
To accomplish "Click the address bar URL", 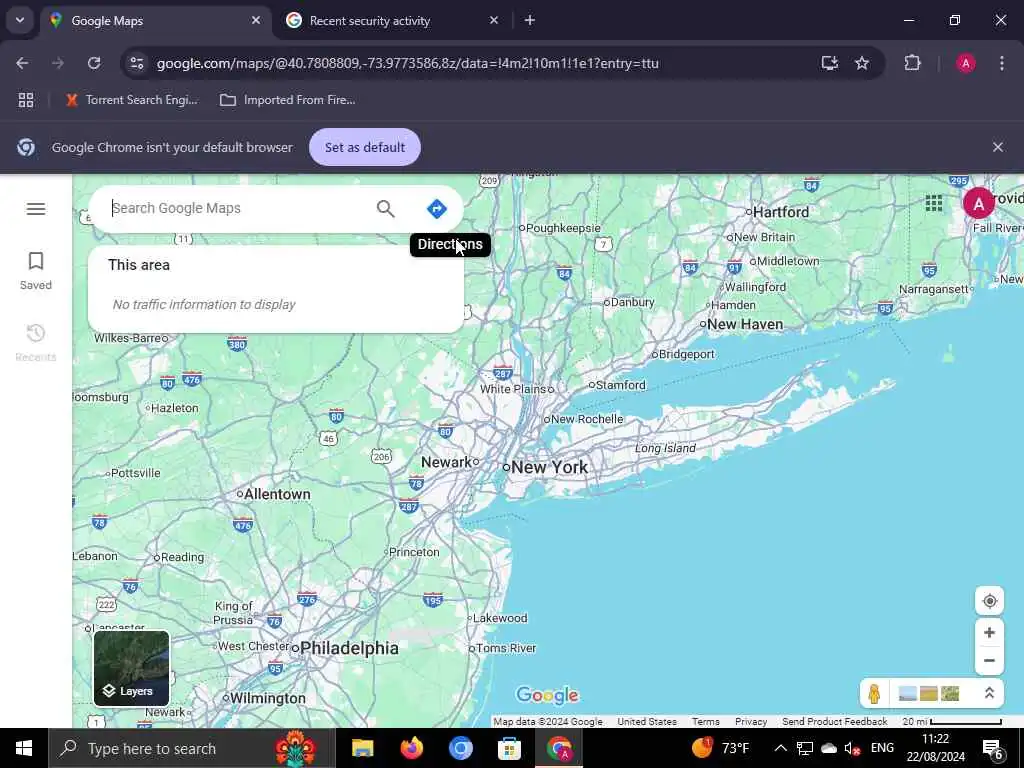I will point(408,63).
